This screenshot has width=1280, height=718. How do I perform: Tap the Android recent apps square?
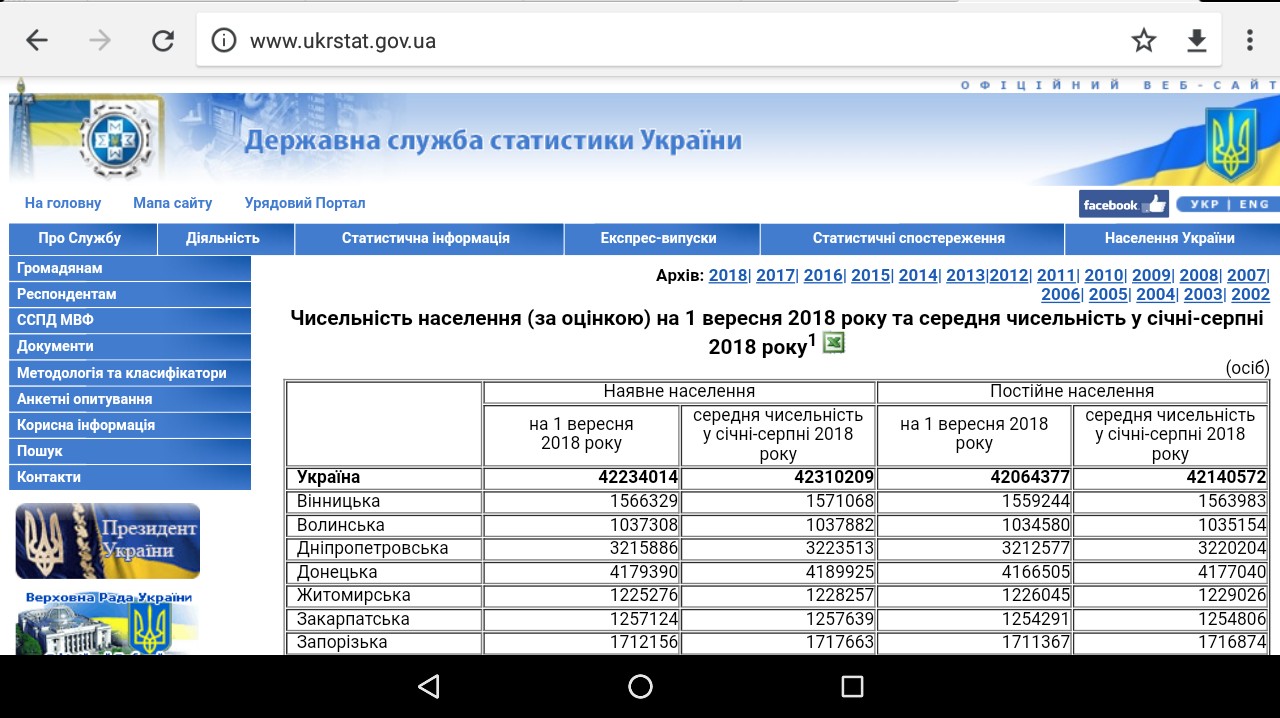pos(852,686)
